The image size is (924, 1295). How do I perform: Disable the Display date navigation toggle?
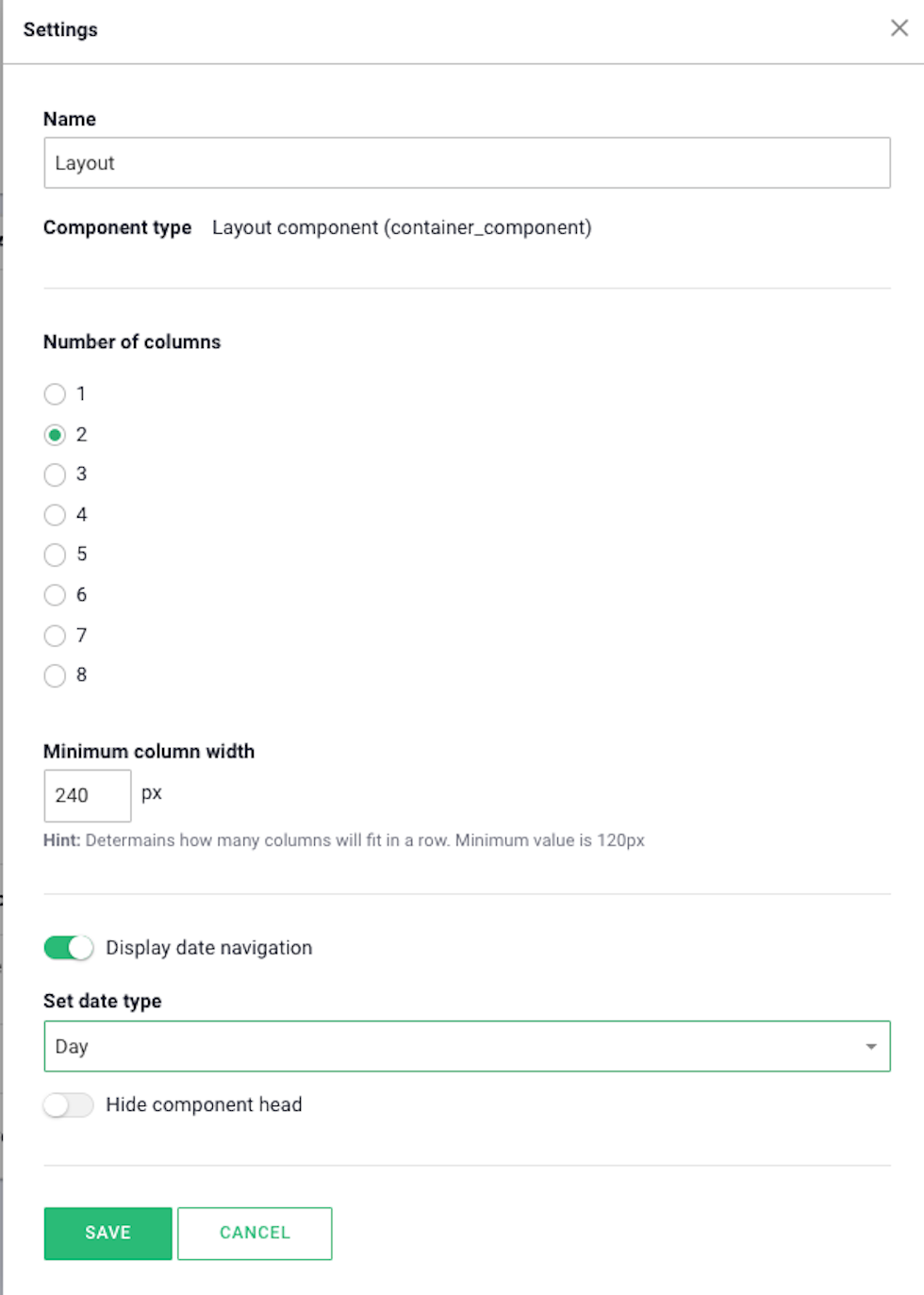tap(69, 948)
